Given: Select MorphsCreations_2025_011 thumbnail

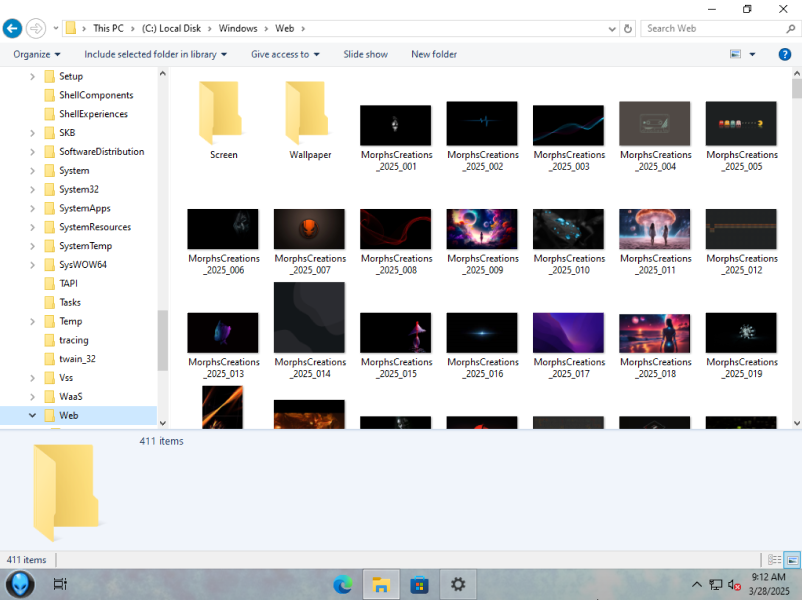Looking at the screenshot, I should coord(655,229).
